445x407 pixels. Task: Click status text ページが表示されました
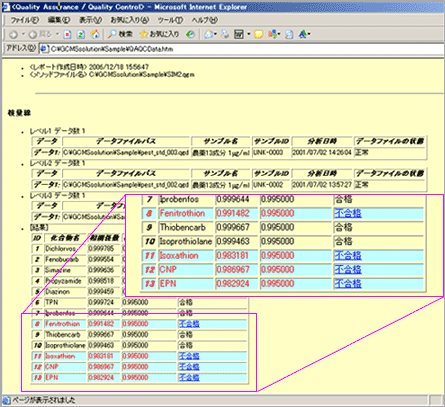(x=44, y=400)
